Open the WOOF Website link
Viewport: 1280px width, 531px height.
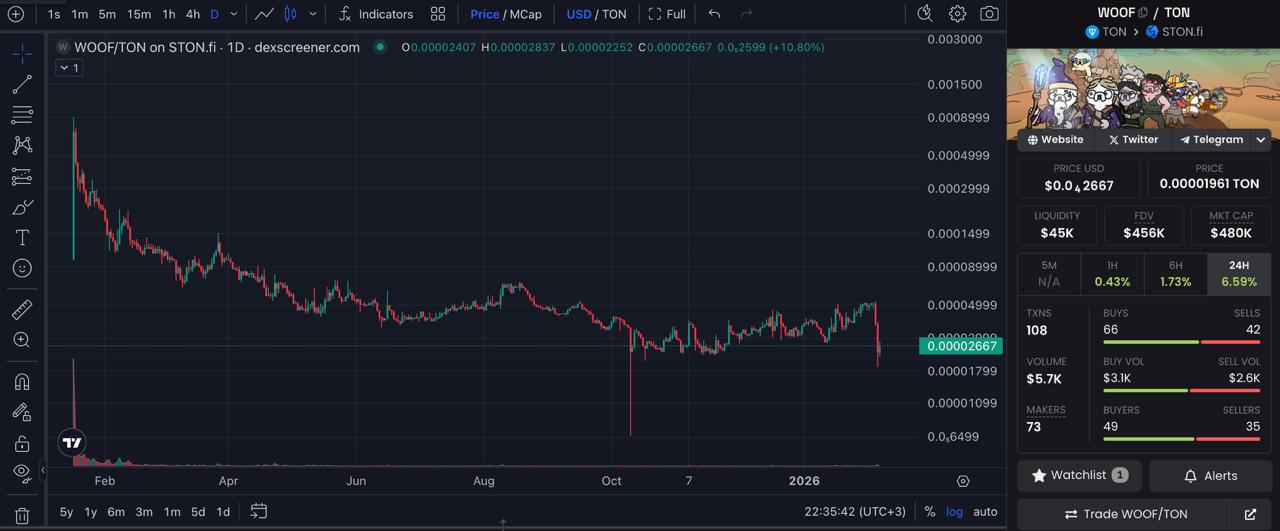tap(1056, 139)
